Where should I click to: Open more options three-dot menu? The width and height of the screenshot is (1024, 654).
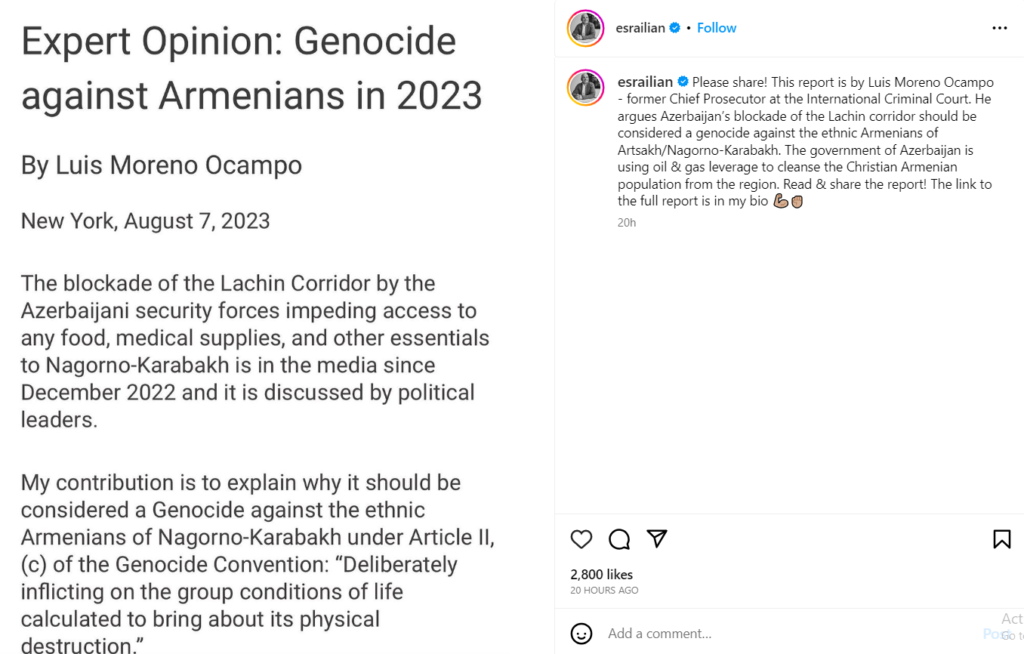click(x=999, y=28)
